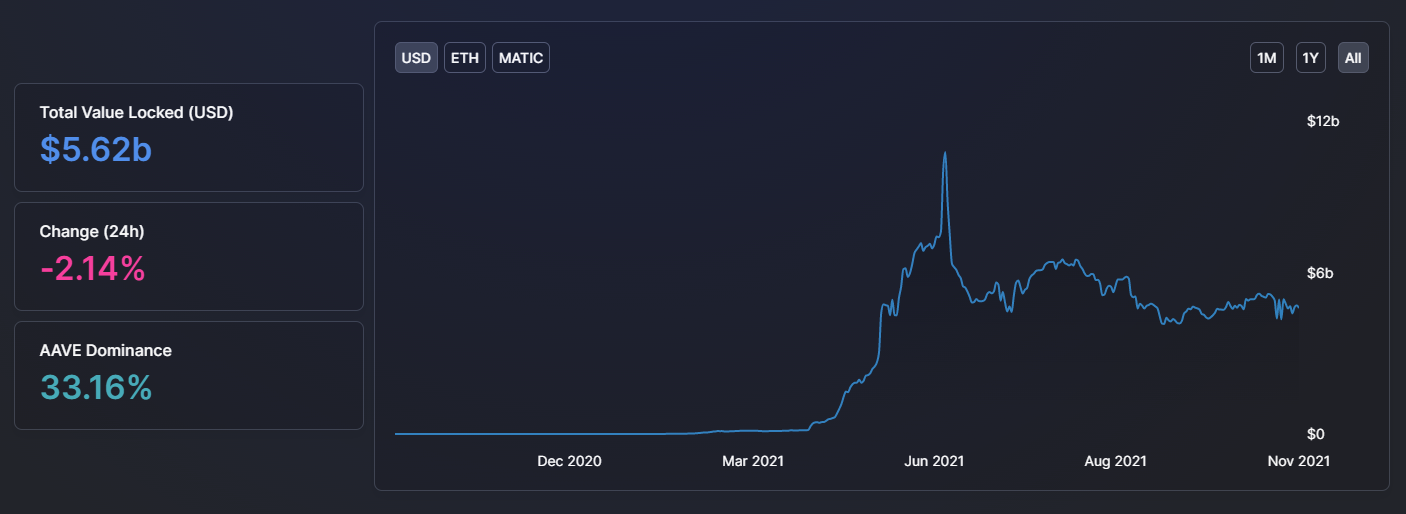Click the 33.16% dominance figure
Image resolution: width=1406 pixels, height=514 pixels.
96,387
